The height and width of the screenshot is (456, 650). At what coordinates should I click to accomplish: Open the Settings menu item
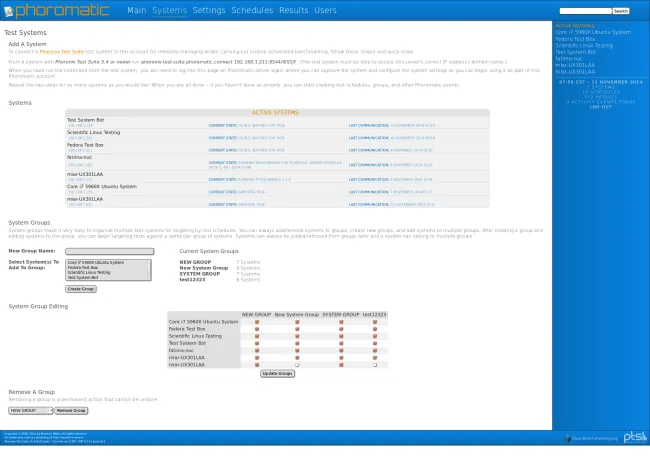click(x=209, y=10)
